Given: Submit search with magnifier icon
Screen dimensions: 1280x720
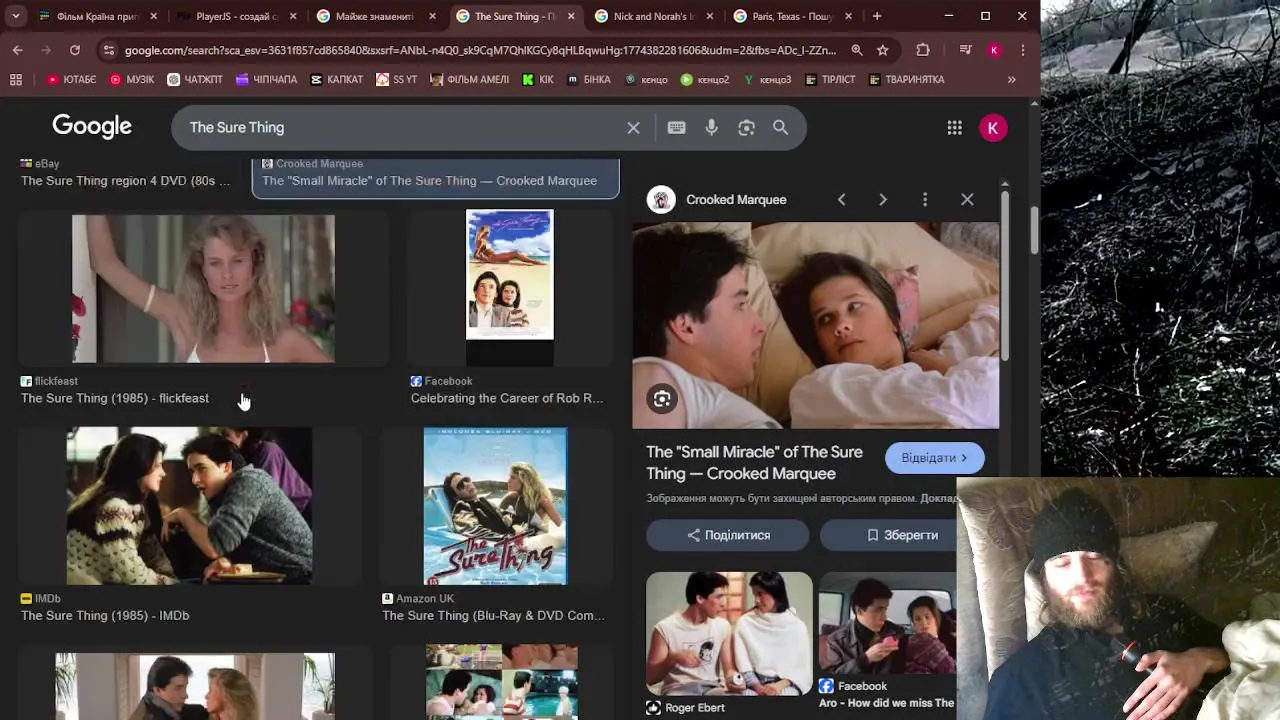Looking at the screenshot, I should pos(781,127).
